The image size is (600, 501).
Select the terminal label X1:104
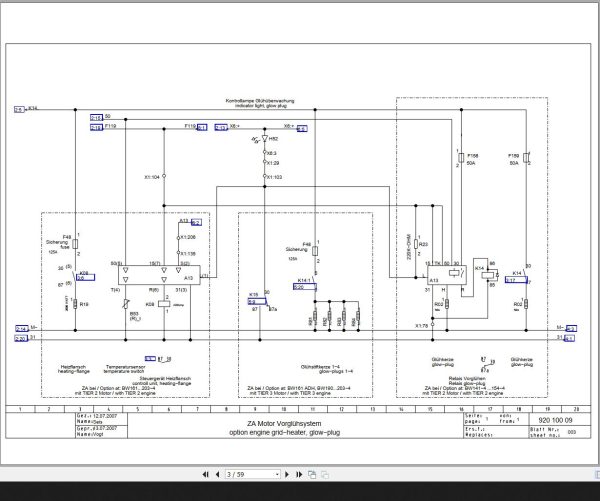pyautogui.click(x=152, y=177)
